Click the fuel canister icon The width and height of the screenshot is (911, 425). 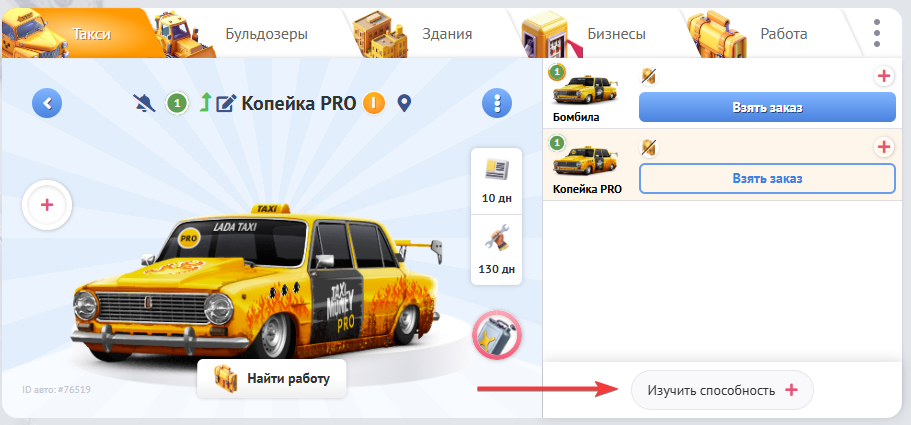pyautogui.click(x=497, y=336)
